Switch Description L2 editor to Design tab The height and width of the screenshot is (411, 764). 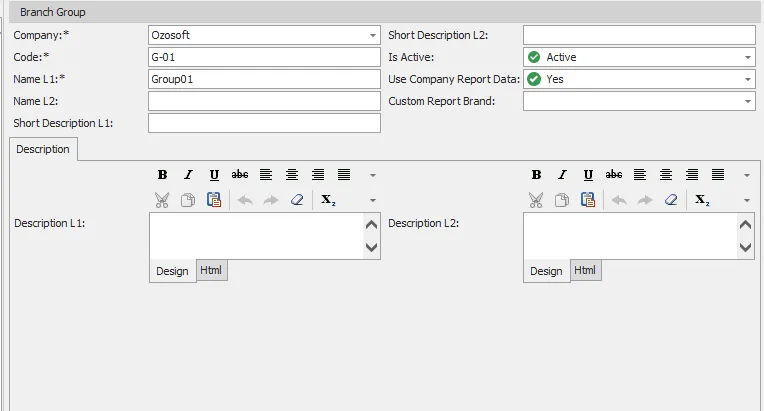pos(547,271)
